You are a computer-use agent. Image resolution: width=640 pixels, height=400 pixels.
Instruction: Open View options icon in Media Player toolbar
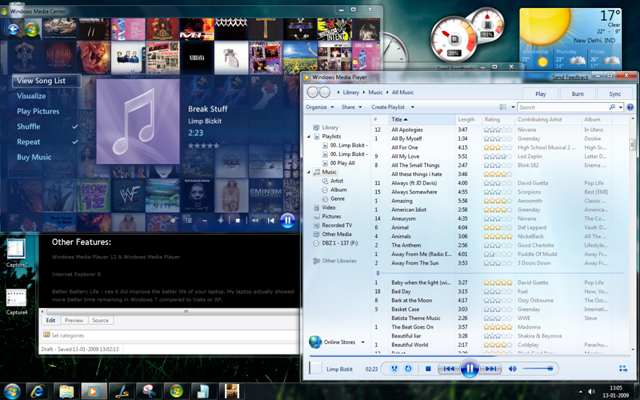pyautogui.click(x=503, y=107)
